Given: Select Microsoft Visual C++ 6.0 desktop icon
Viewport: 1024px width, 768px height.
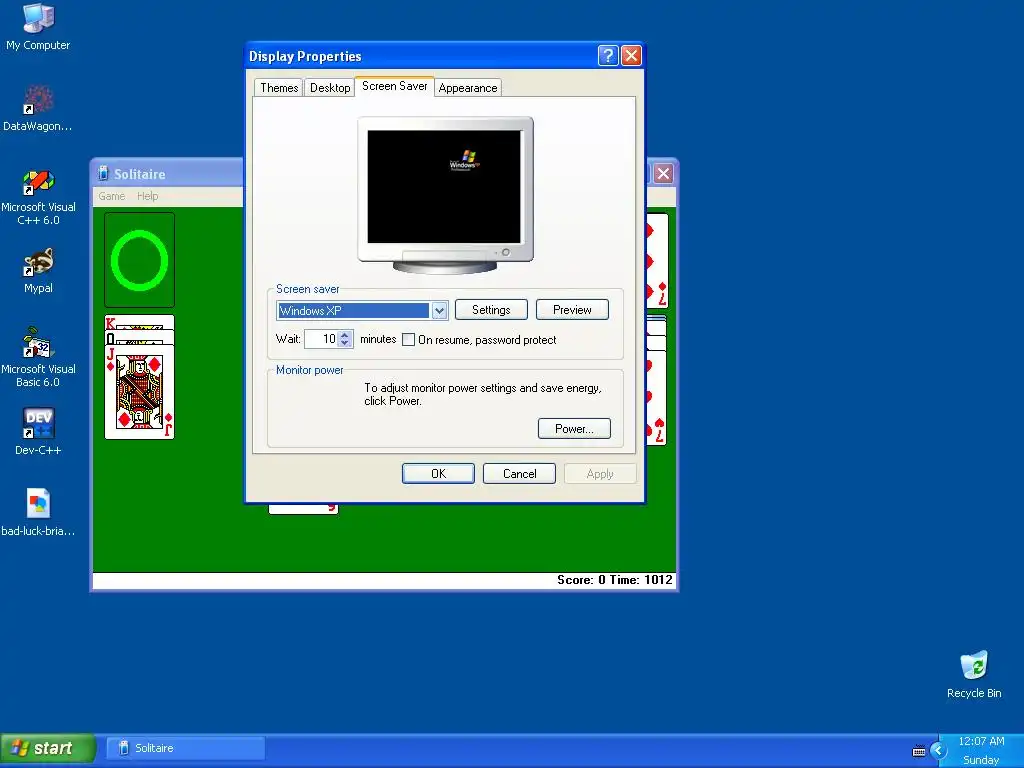Looking at the screenshot, I should tap(38, 196).
